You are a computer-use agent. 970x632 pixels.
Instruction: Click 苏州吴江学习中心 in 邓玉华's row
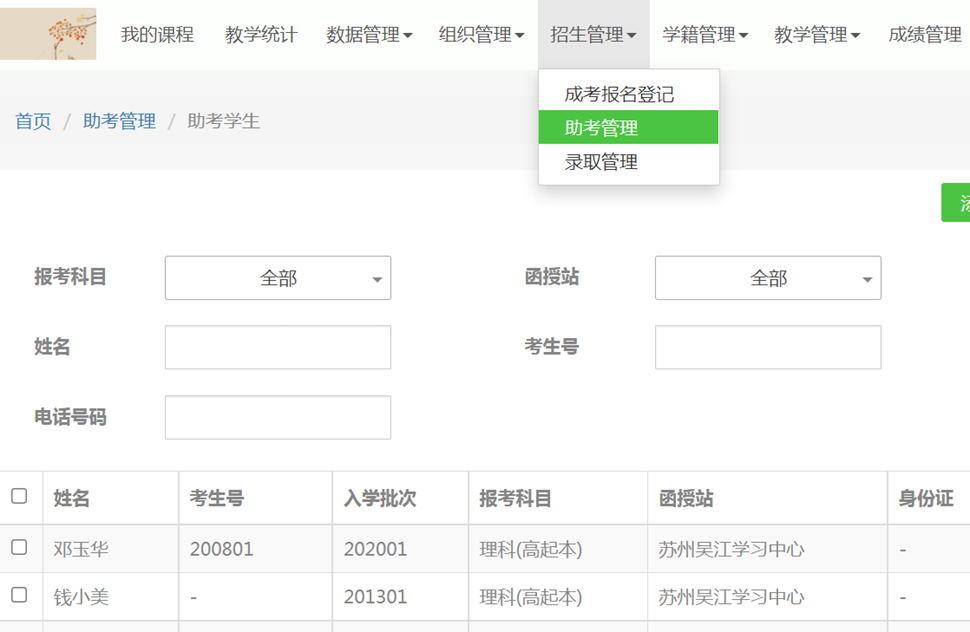(x=731, y=549)
